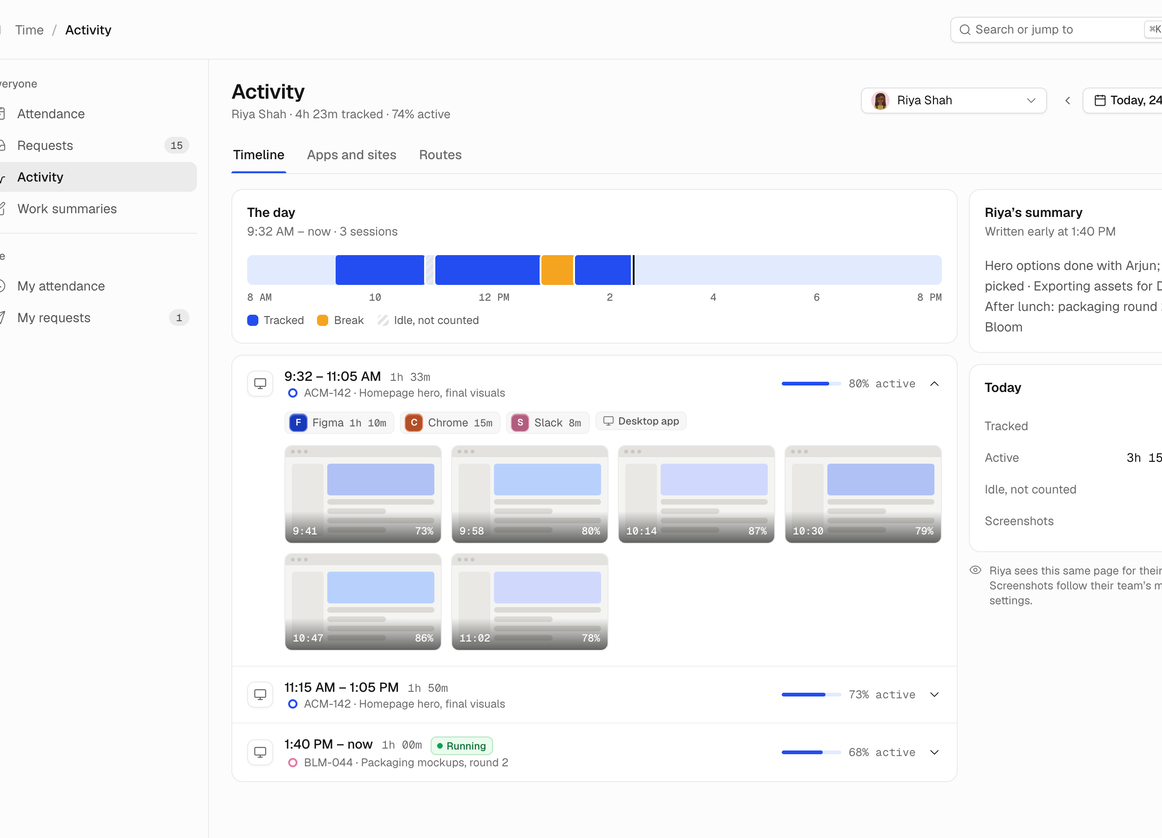Open the 11:02 screenshot thumbnail
The height and width of the screenshot is (838, 1162).
click(530, 602)
